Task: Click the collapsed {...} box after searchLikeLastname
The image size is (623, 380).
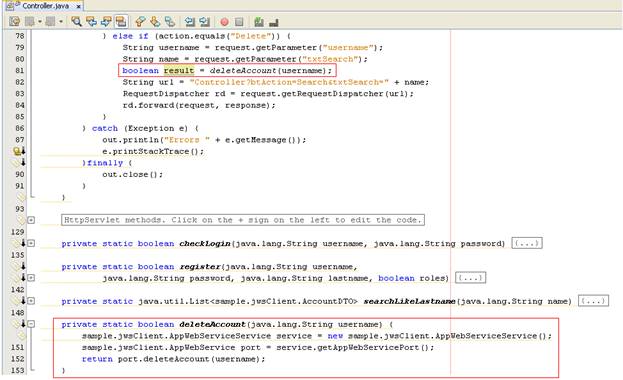Action: tap(593, 301)
